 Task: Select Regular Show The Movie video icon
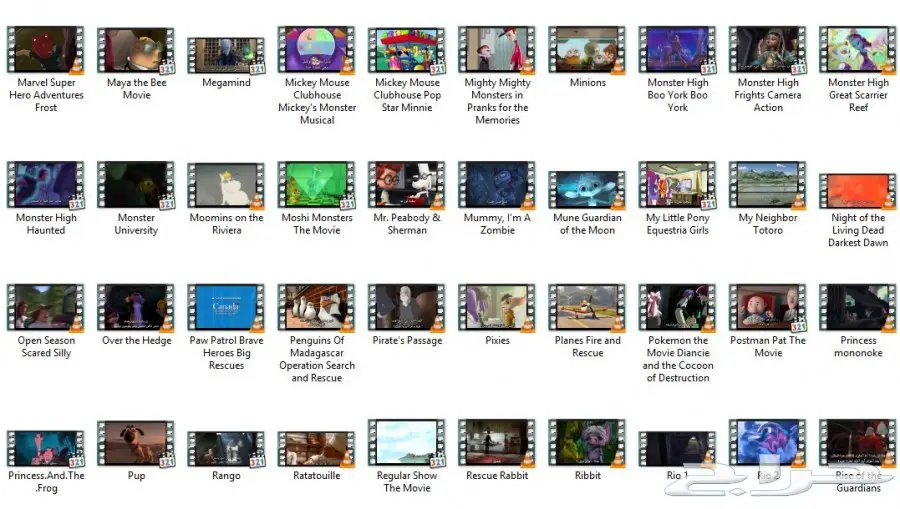tap(407, 443)
